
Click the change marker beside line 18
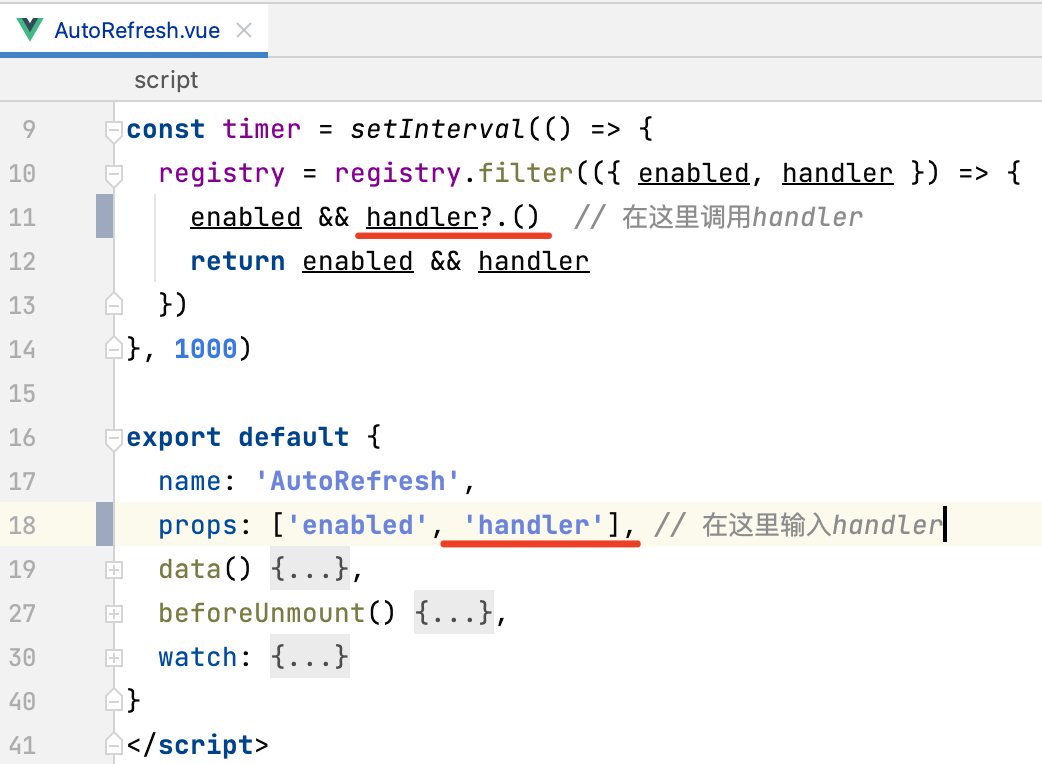click(104, 525)
